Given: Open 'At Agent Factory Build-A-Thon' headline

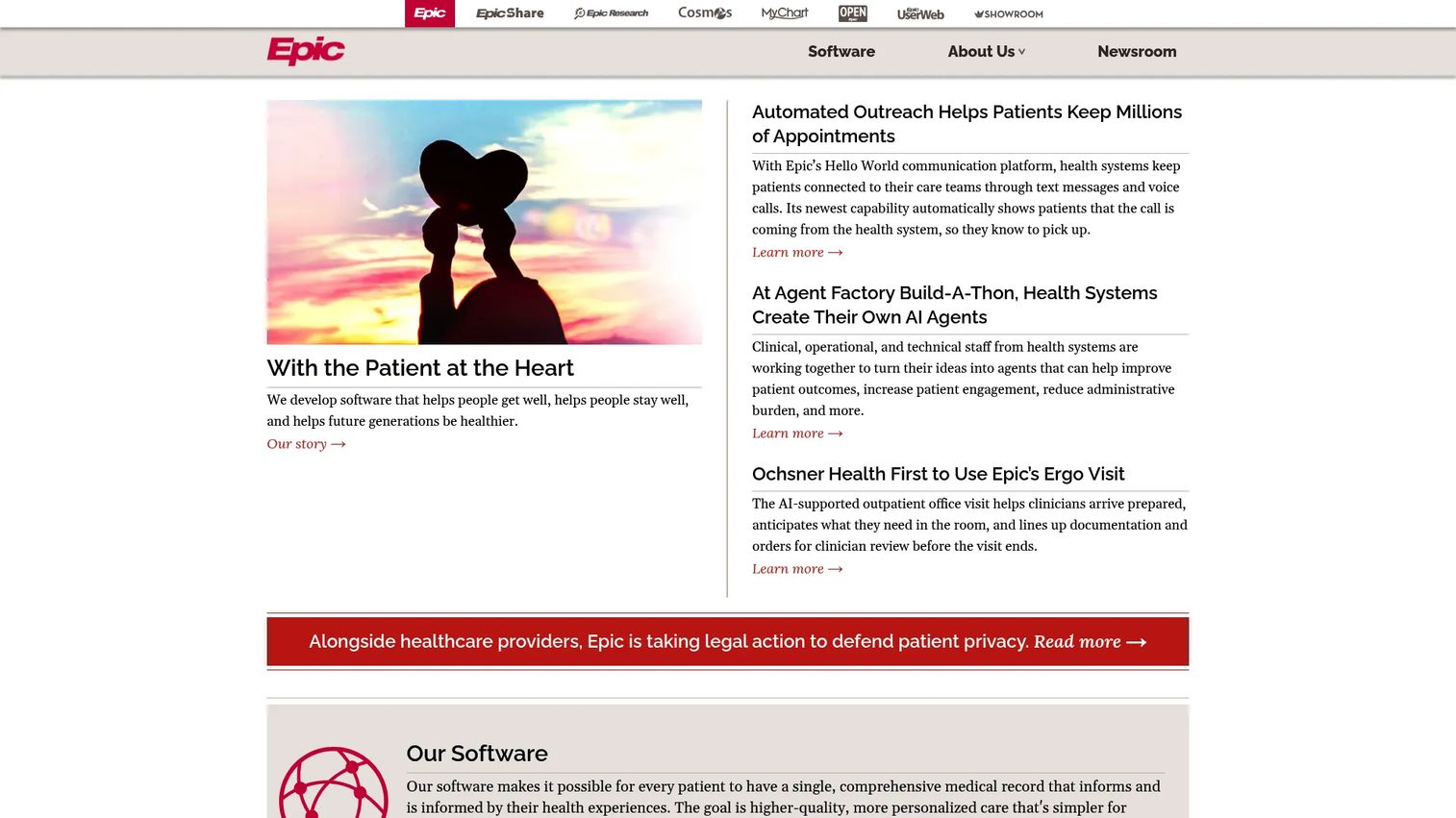Looking at the screenshot, I should coord(955,305).
